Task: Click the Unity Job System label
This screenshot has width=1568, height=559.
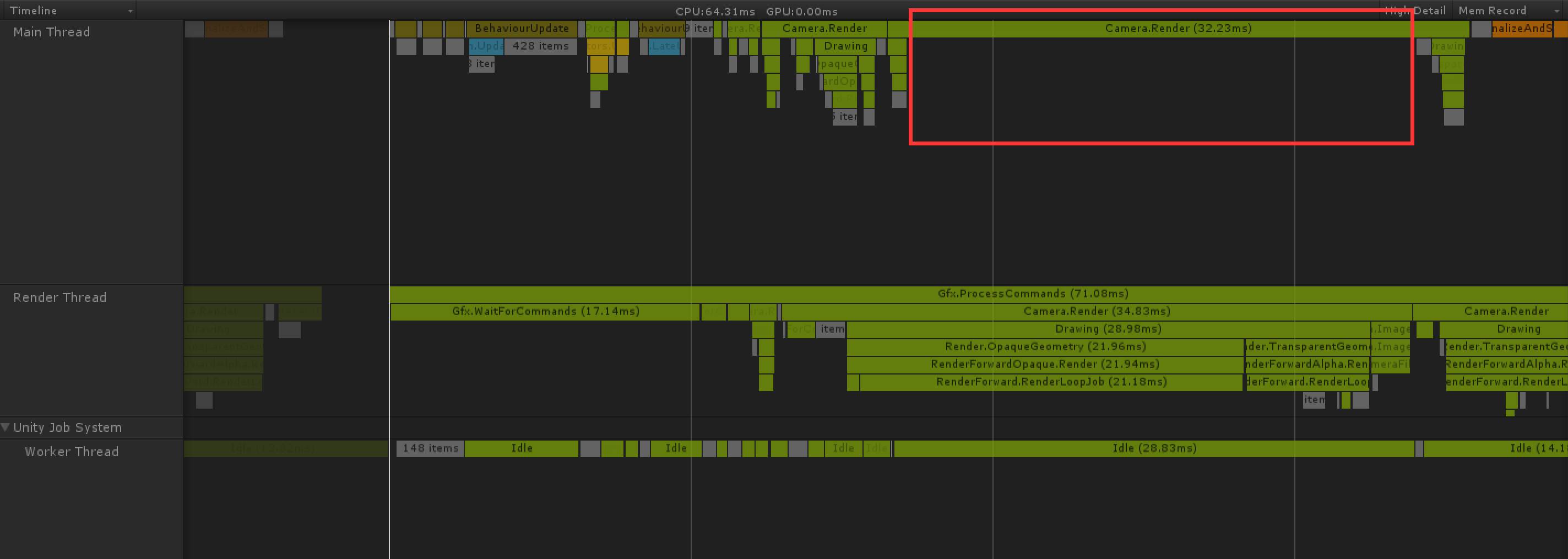Action: pyautogui.click(x=68, y=427)
